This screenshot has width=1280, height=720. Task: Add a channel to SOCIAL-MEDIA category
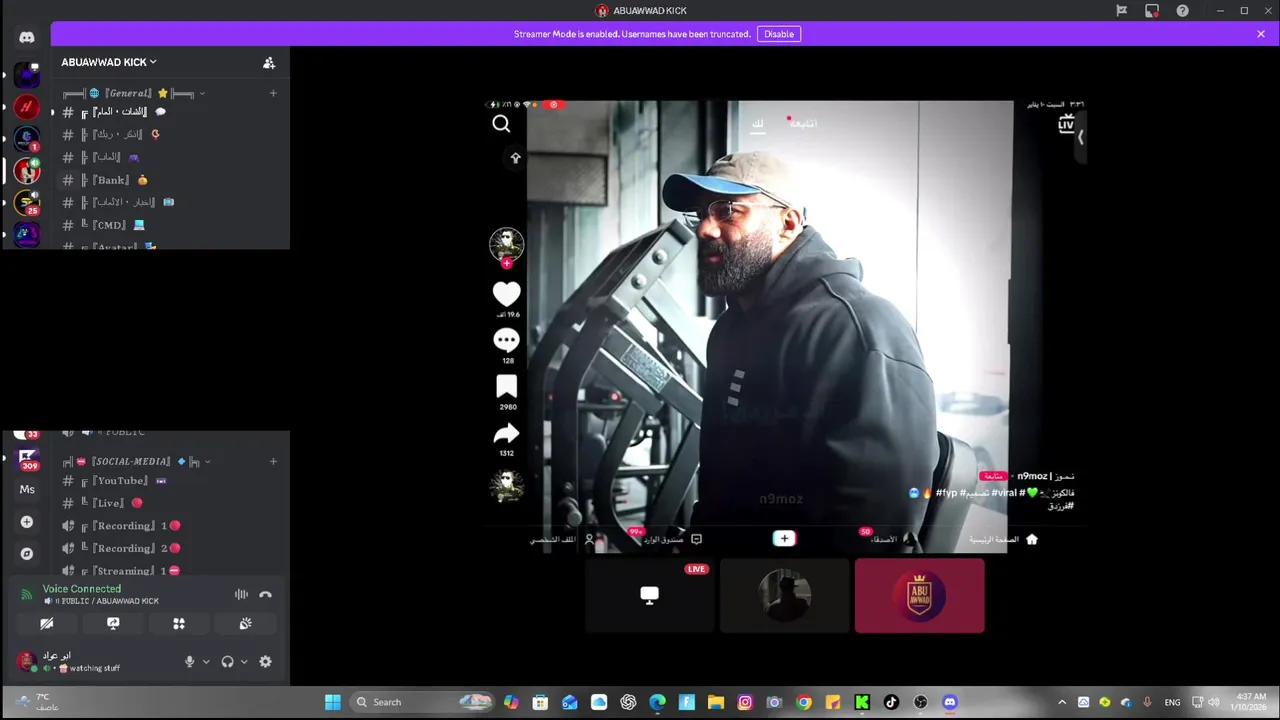pos(273,461)
